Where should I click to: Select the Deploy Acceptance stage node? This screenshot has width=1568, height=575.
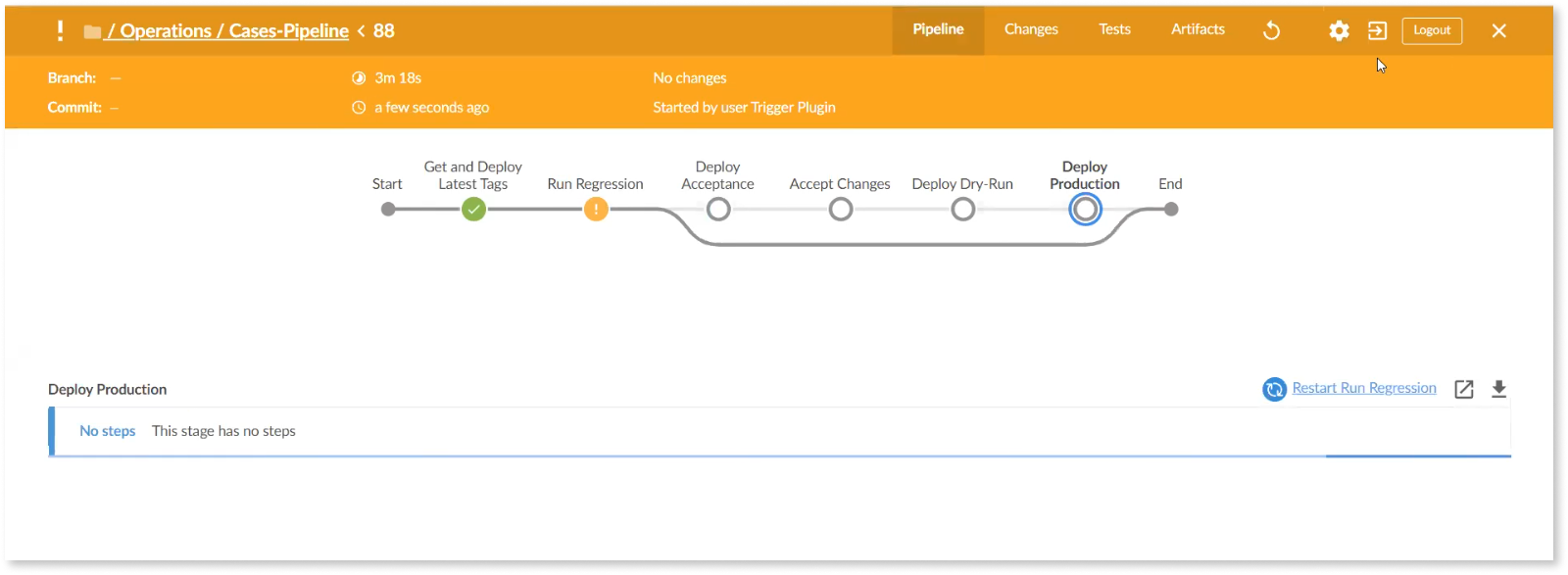click(x=718, y=210)
